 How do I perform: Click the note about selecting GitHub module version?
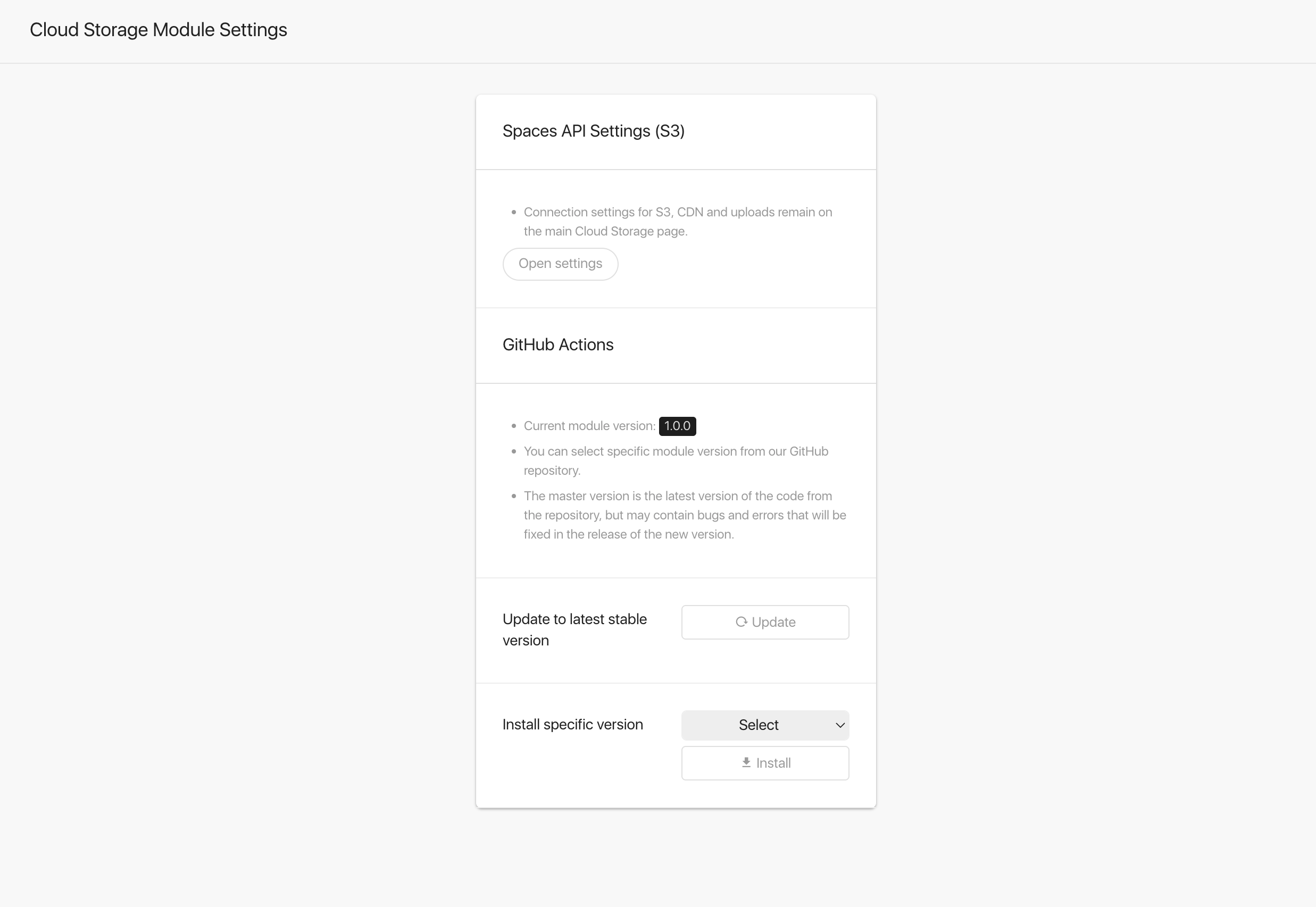[676, 460]
